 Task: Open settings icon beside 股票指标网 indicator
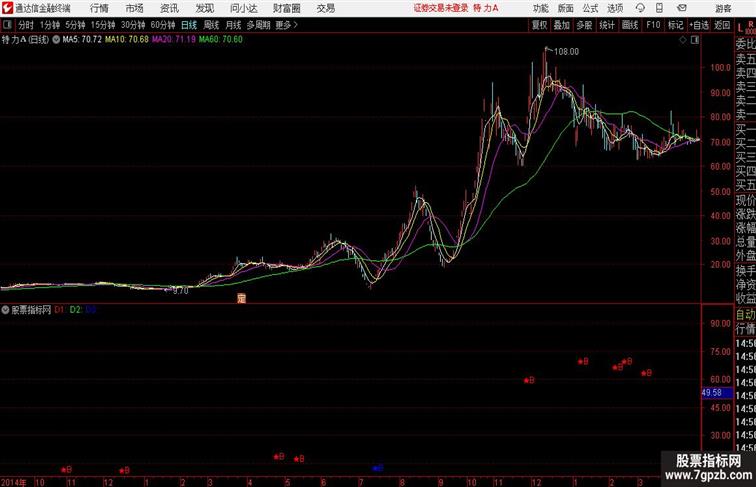coord(5,310)
